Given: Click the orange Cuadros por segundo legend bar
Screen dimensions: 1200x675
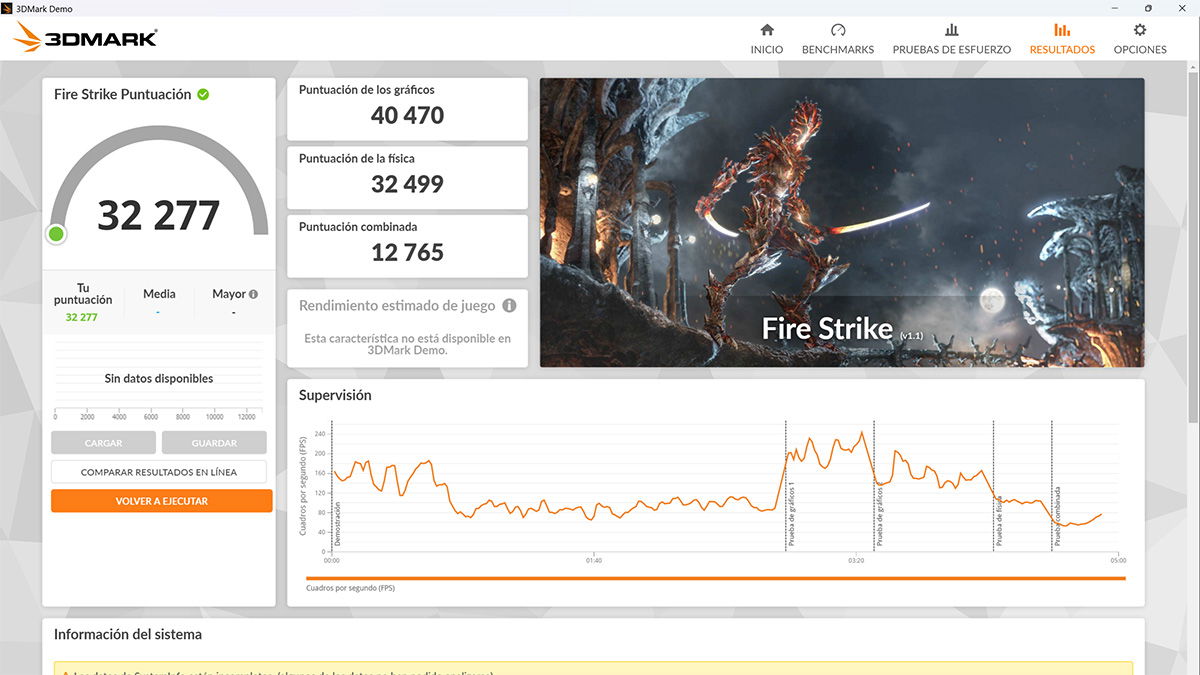Looking at the screenshot, I should pyautogui.click(x=716, y=578).
